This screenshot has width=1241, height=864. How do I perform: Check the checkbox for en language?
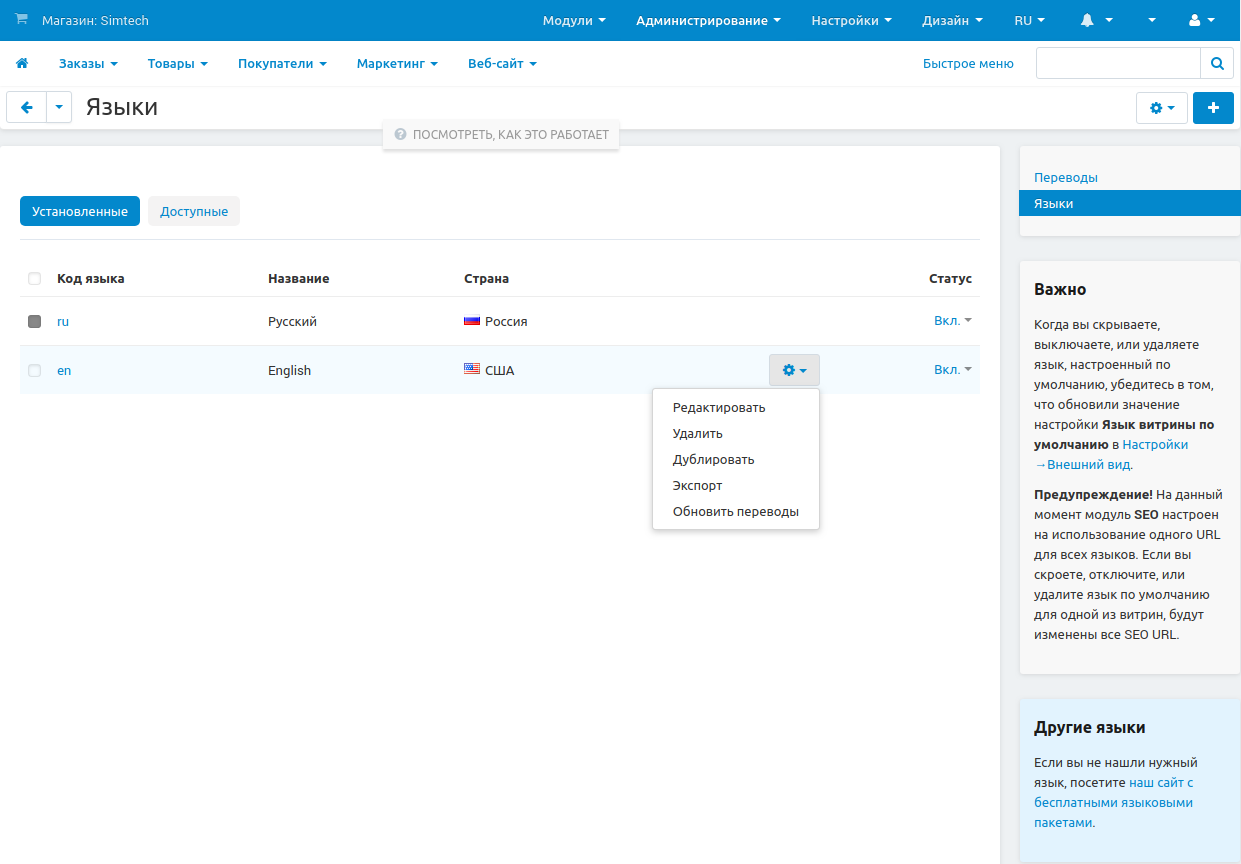point(35,371)
